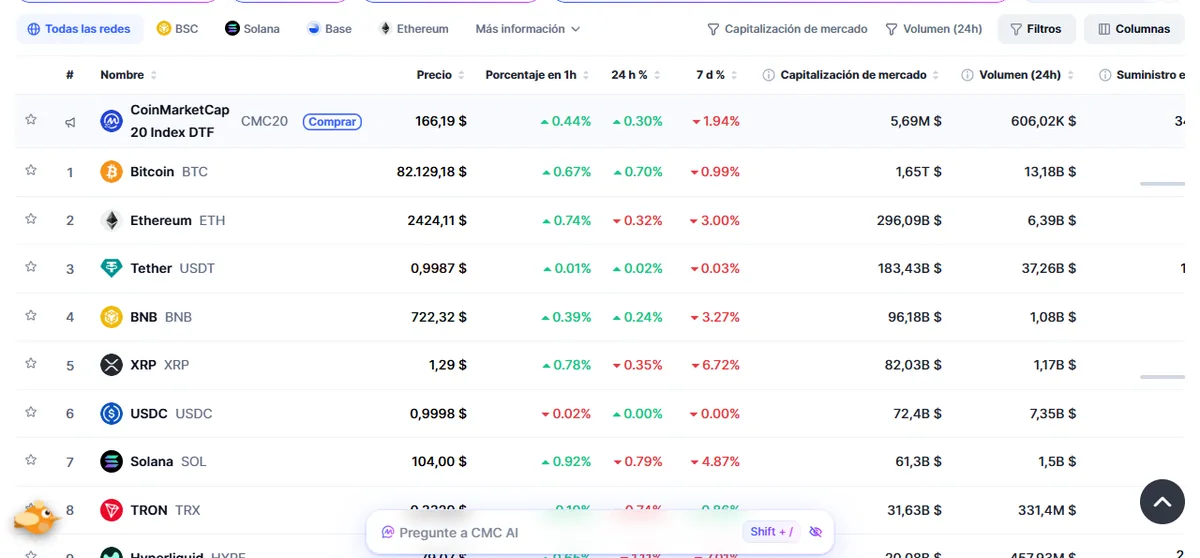
Task: Sort by the Nombre column header
Action: pyautogui.click(x=128, y=75)
